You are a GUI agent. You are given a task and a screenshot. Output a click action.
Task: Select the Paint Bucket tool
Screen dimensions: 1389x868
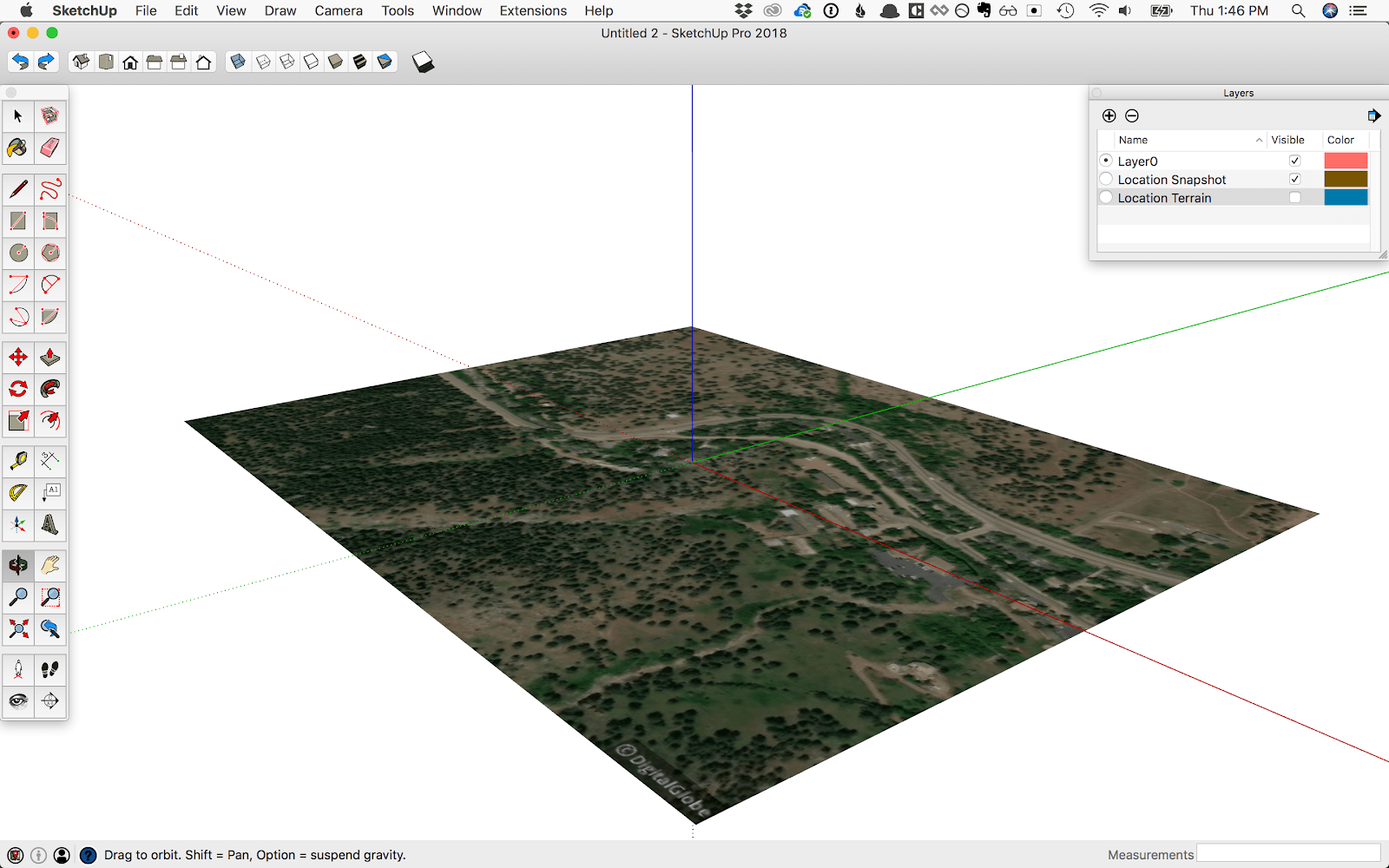tap(17, 148)
